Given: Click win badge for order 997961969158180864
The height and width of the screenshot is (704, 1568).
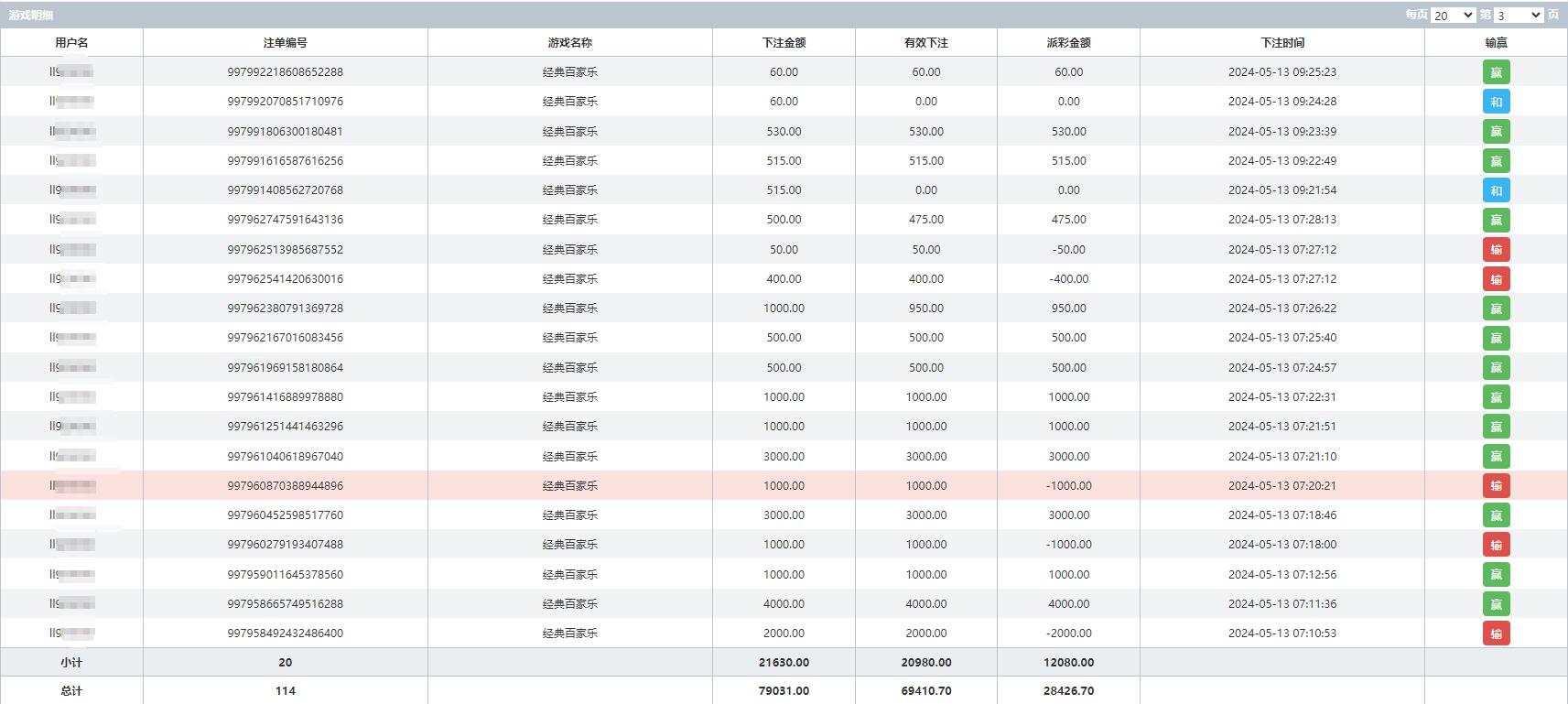Looking at the screenshot, I should (x=1496, y=368).
